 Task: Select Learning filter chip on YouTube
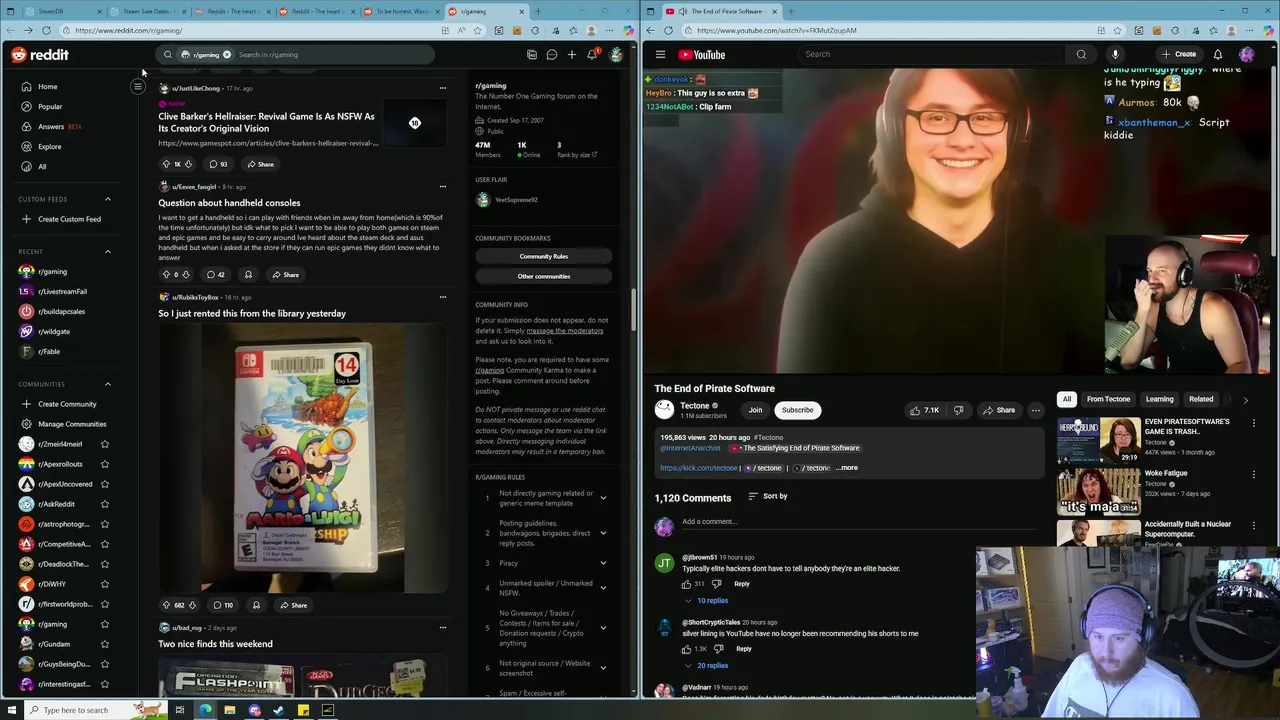click(x=1159, y=399)
